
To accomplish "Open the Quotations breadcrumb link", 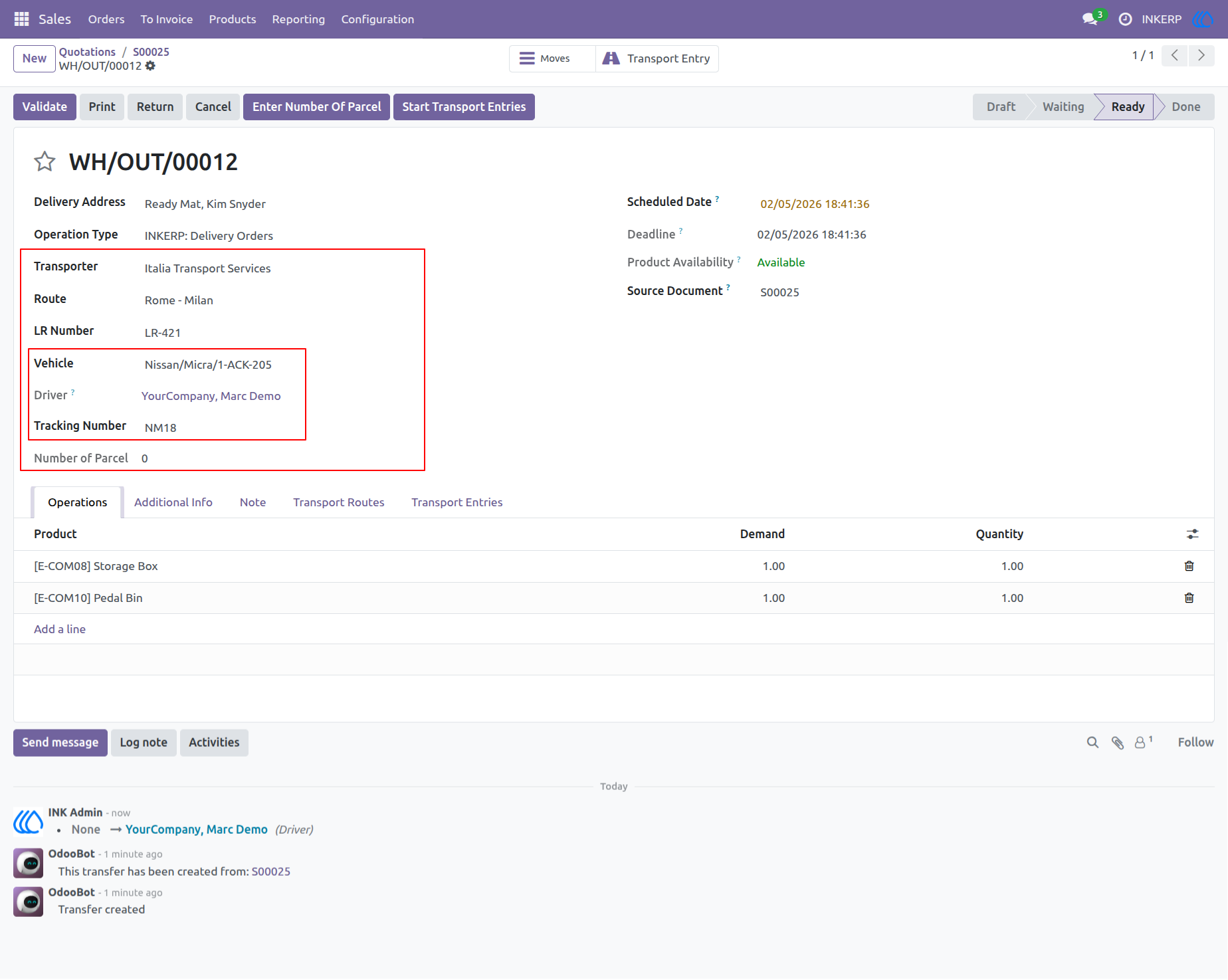I will tap(87, 52).
